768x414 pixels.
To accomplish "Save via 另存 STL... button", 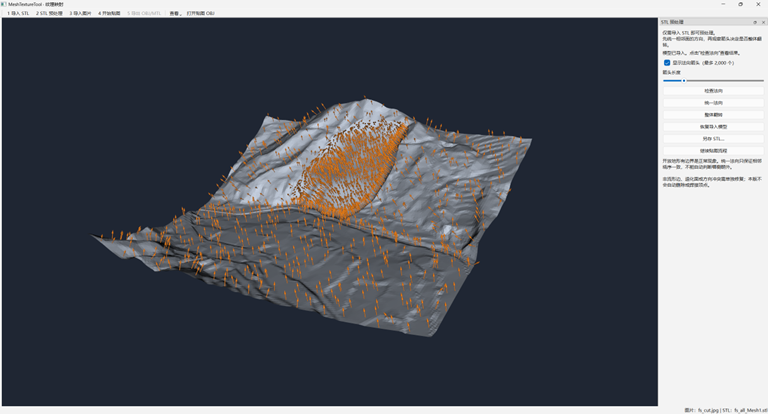I will tap(713, 139).
